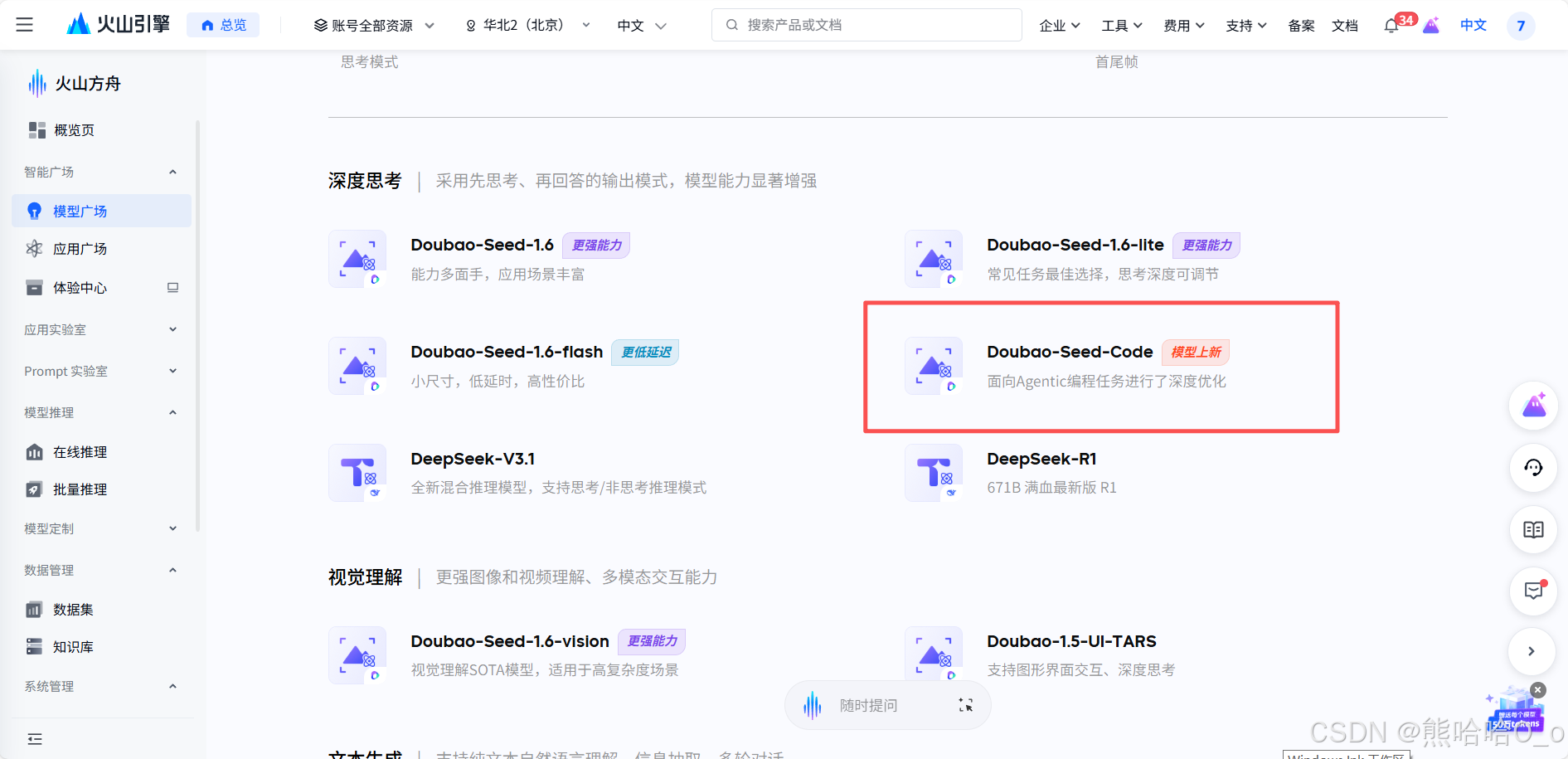Click the 火山引擎 logo
1568x759 pixels.
pyautogui.click(x=118, y=24)
